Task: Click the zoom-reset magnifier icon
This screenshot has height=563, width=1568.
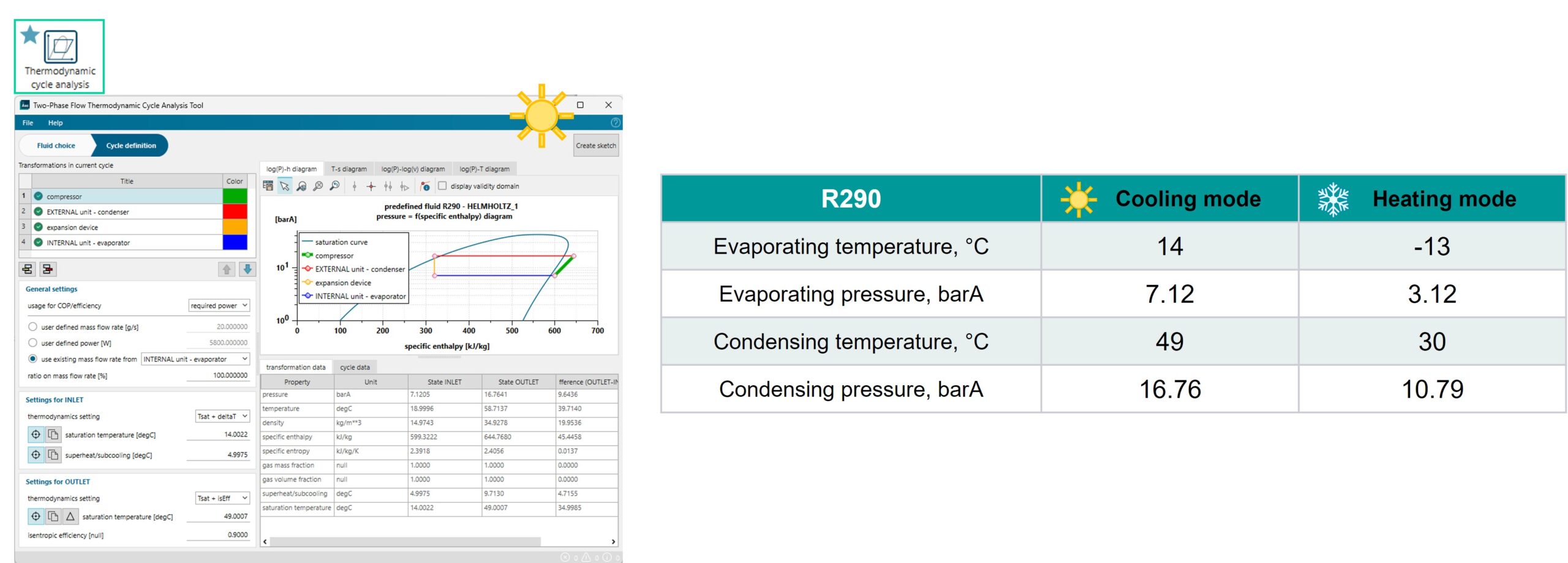Action: click(x=334, y=186)
